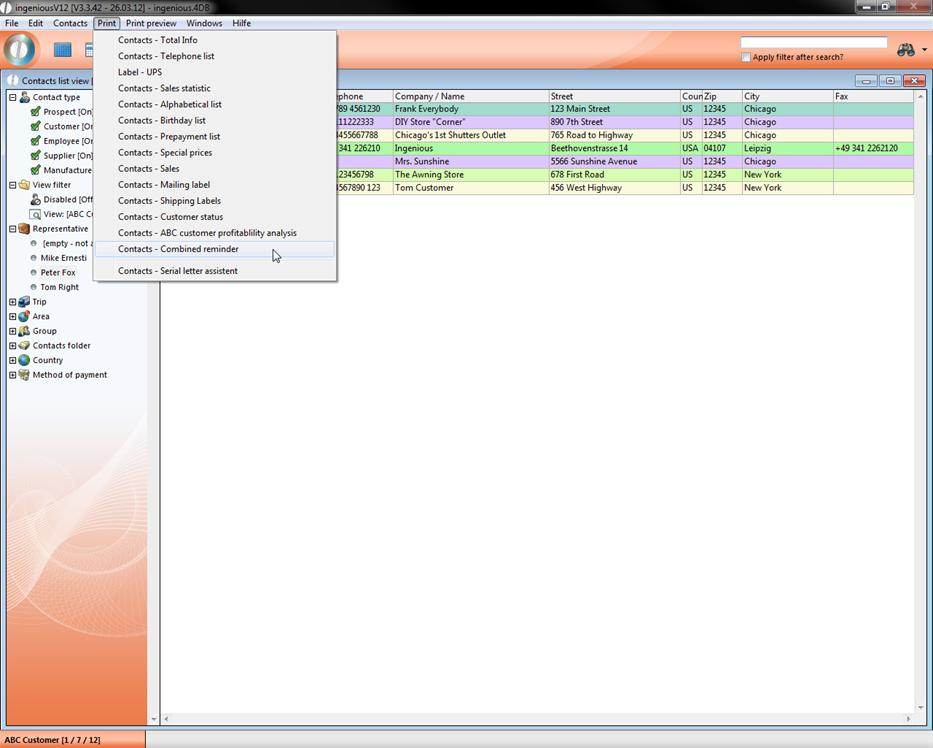Toggle the Prospect contact type checkmark
Screen dimensions: 933x748
(35, 112)
